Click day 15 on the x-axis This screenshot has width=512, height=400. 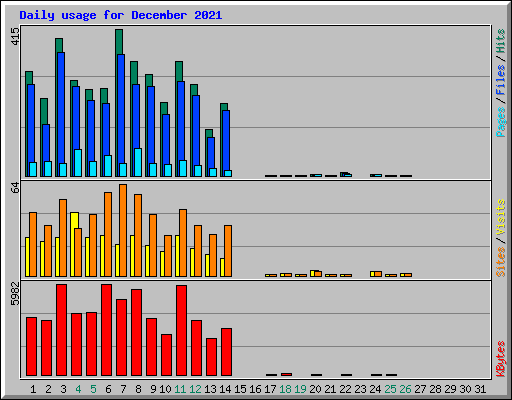(240, 389)
